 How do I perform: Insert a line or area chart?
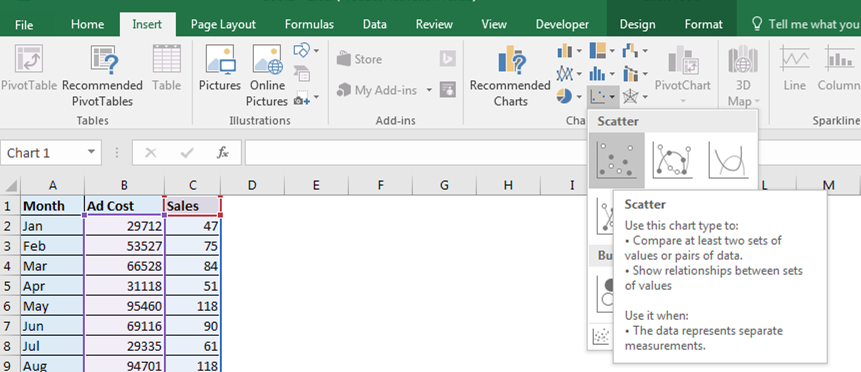(x=564, y=73)
